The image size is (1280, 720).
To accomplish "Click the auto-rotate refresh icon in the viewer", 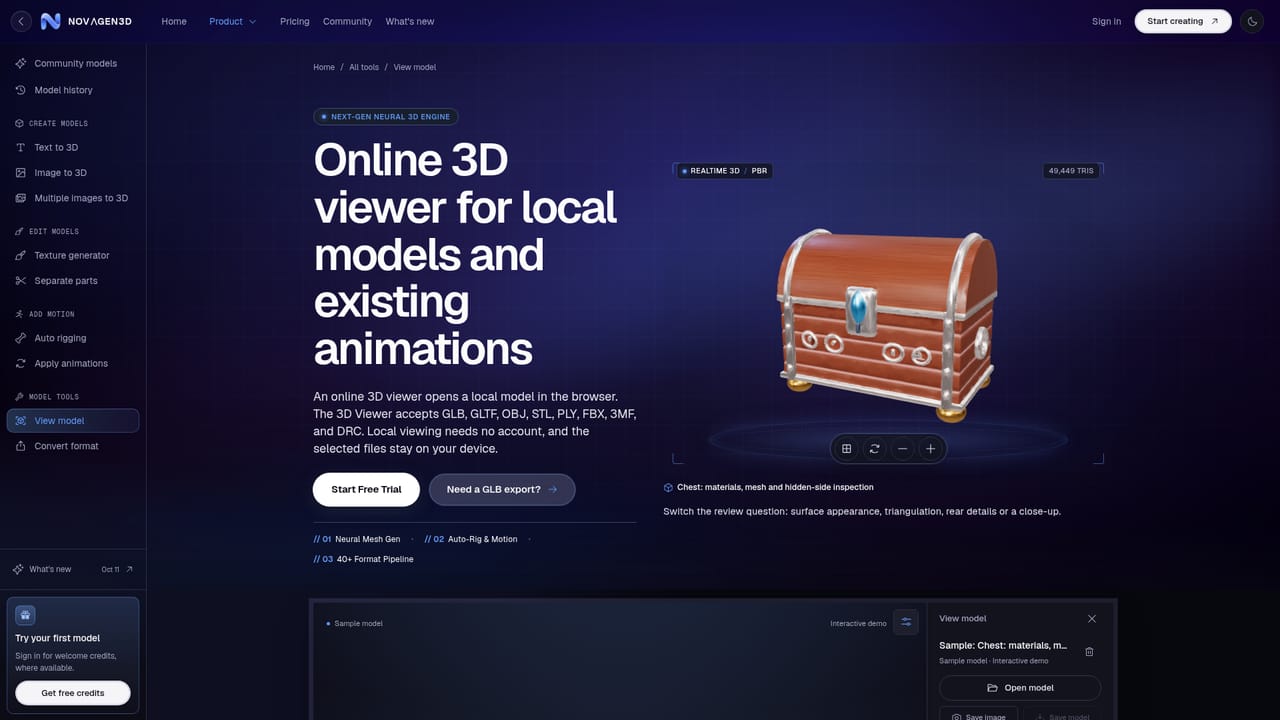I will point(874,449).
